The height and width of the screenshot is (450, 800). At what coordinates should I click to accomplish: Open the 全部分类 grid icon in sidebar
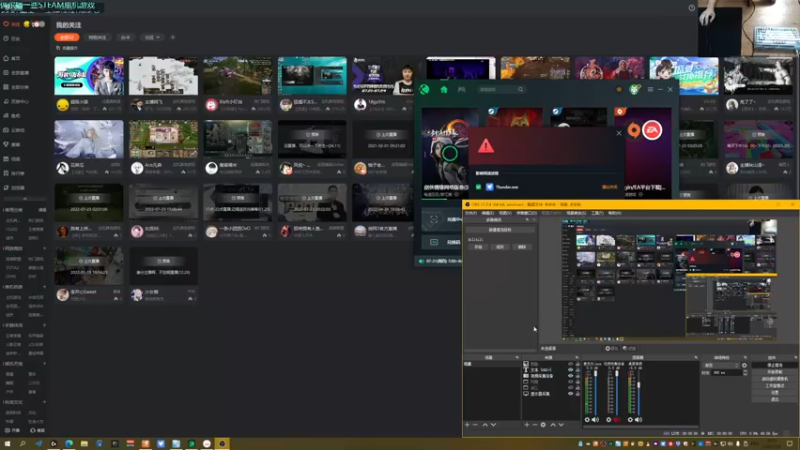6,87
